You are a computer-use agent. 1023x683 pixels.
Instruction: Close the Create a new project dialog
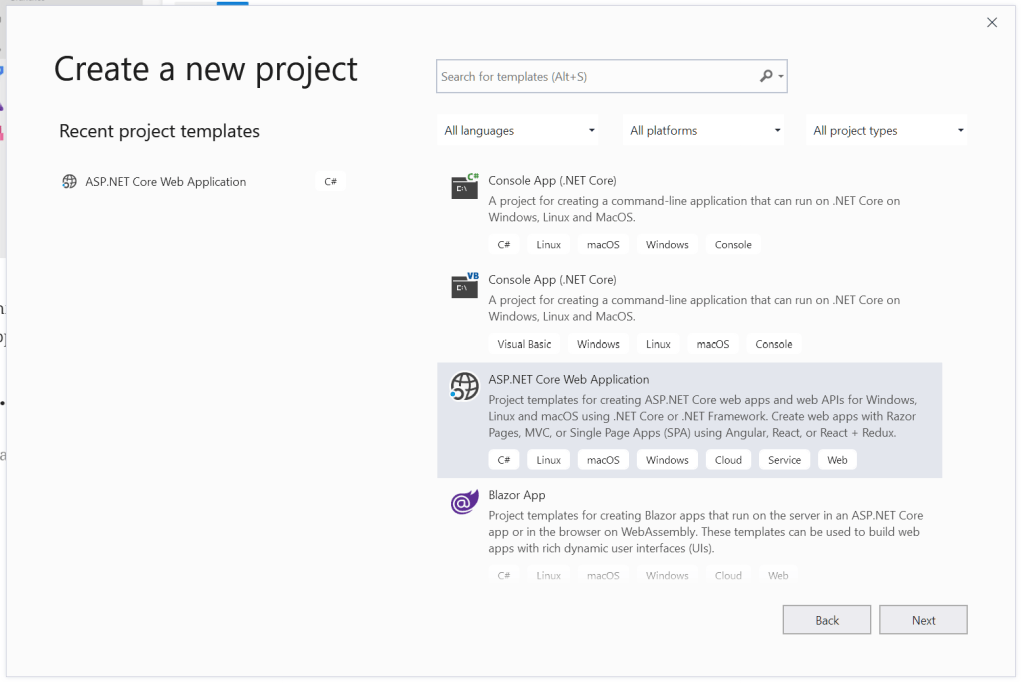991,22
